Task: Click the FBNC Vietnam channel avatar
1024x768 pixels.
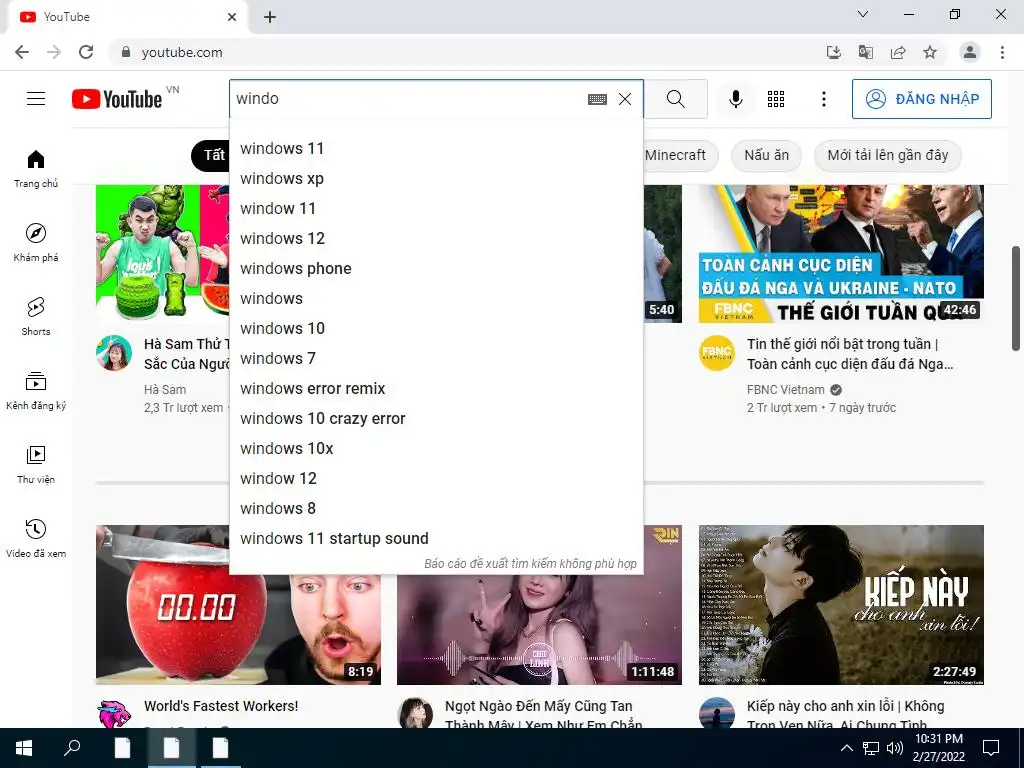Action: click(x=717, y=353)
